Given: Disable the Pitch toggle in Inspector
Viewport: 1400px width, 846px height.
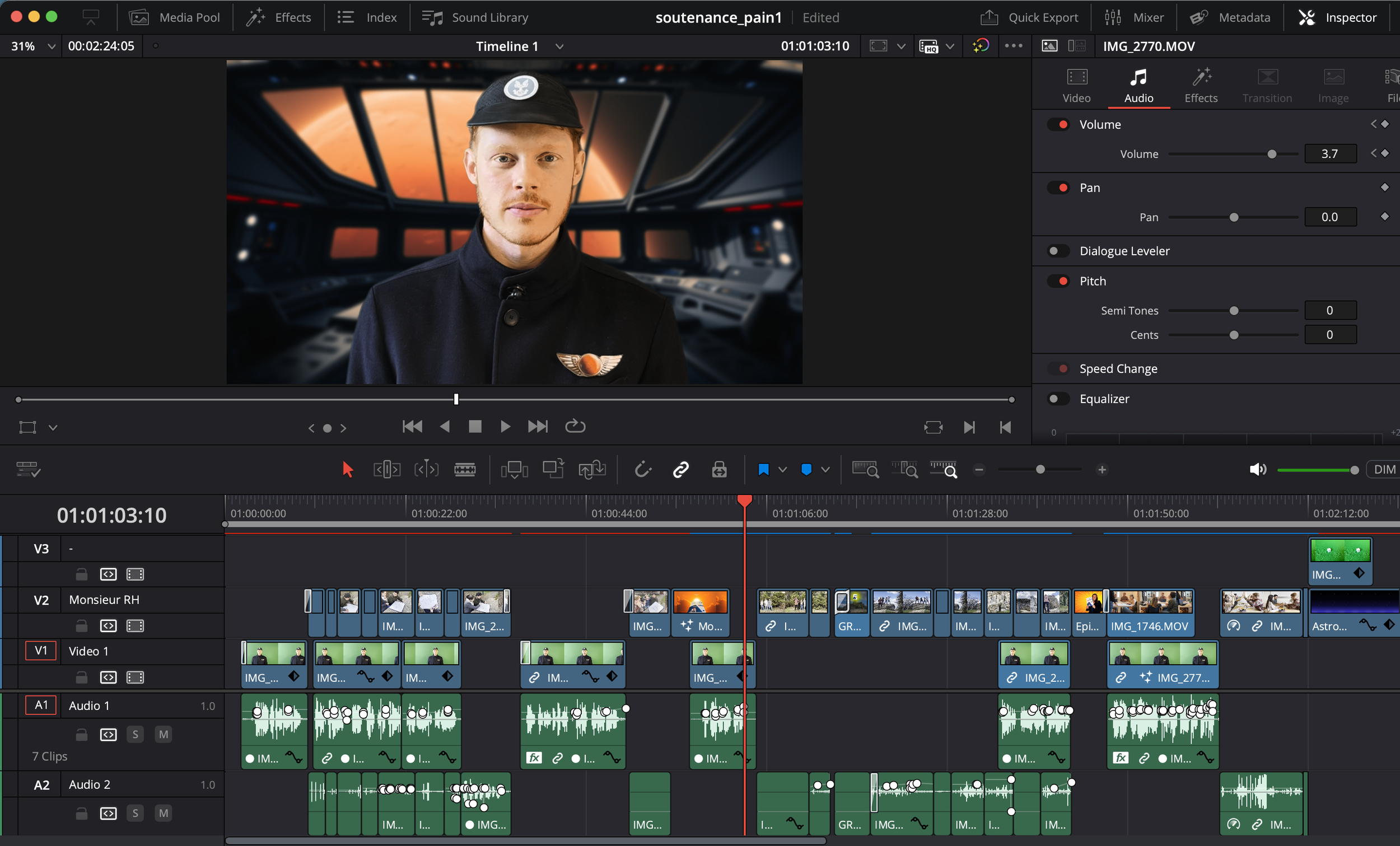Looking at the screenshot, I should tap(1058, 281).
